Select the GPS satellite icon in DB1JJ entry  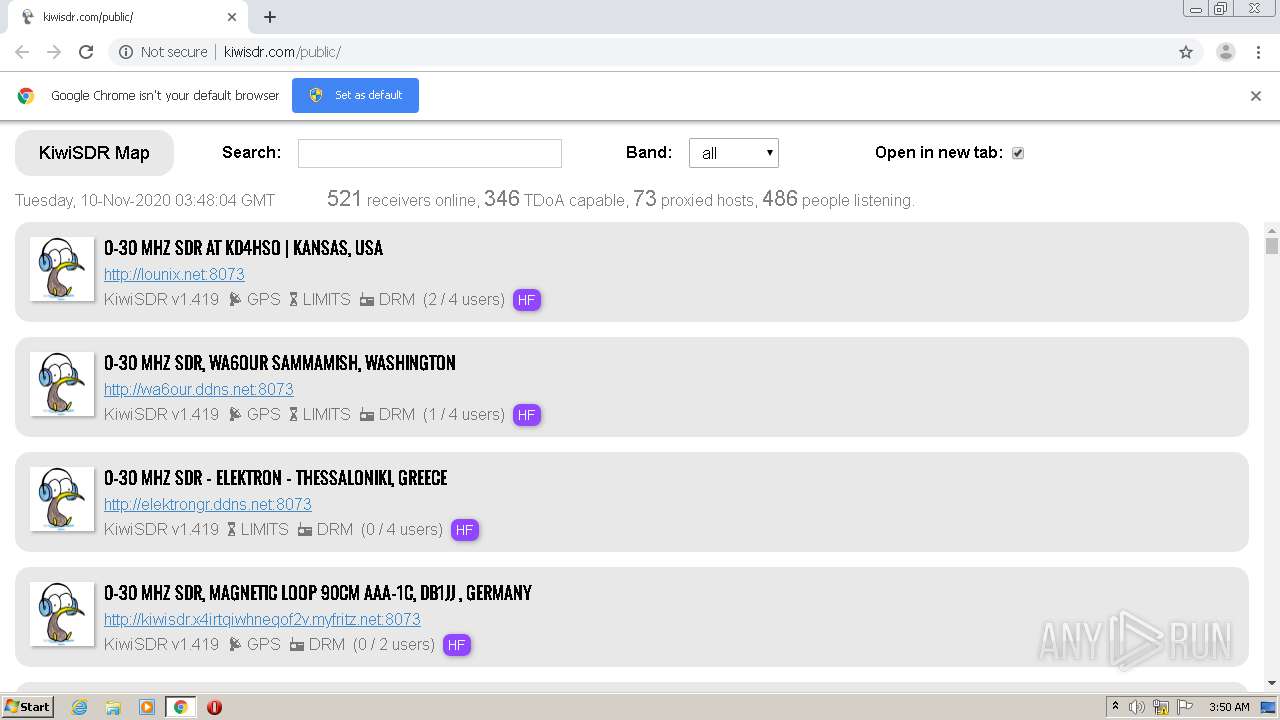click(235, 644)
